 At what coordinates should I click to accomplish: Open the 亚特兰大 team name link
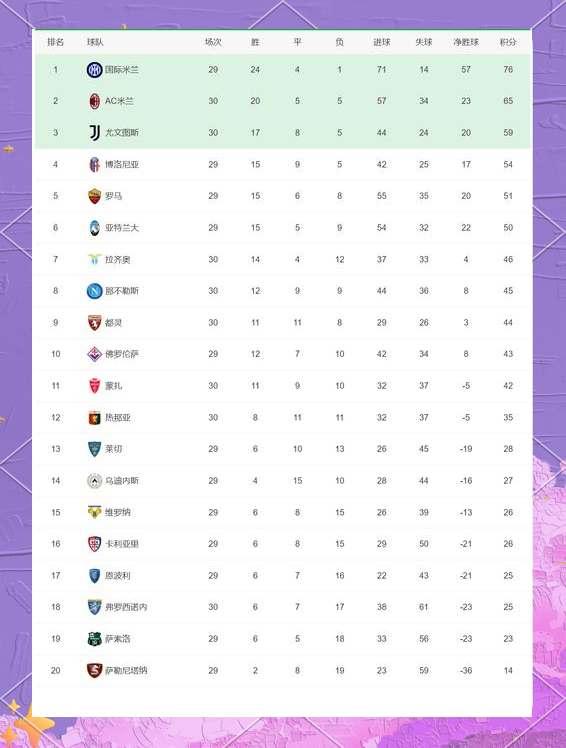tap(122, 228)
